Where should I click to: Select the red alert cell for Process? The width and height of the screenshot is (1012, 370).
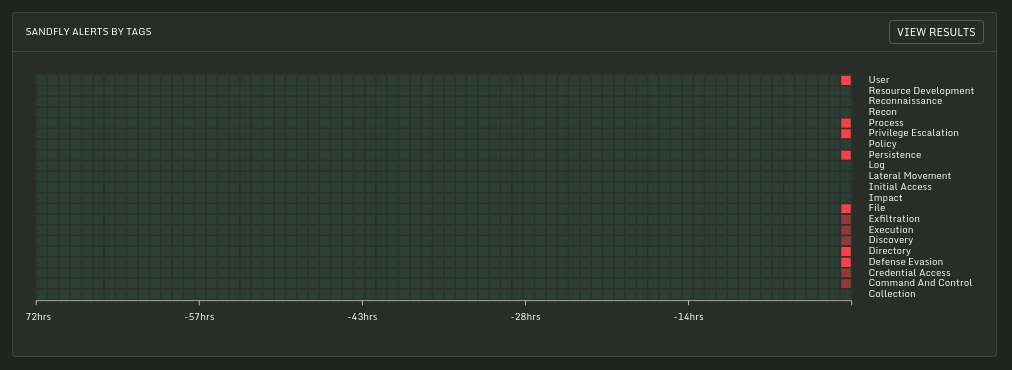846,123
